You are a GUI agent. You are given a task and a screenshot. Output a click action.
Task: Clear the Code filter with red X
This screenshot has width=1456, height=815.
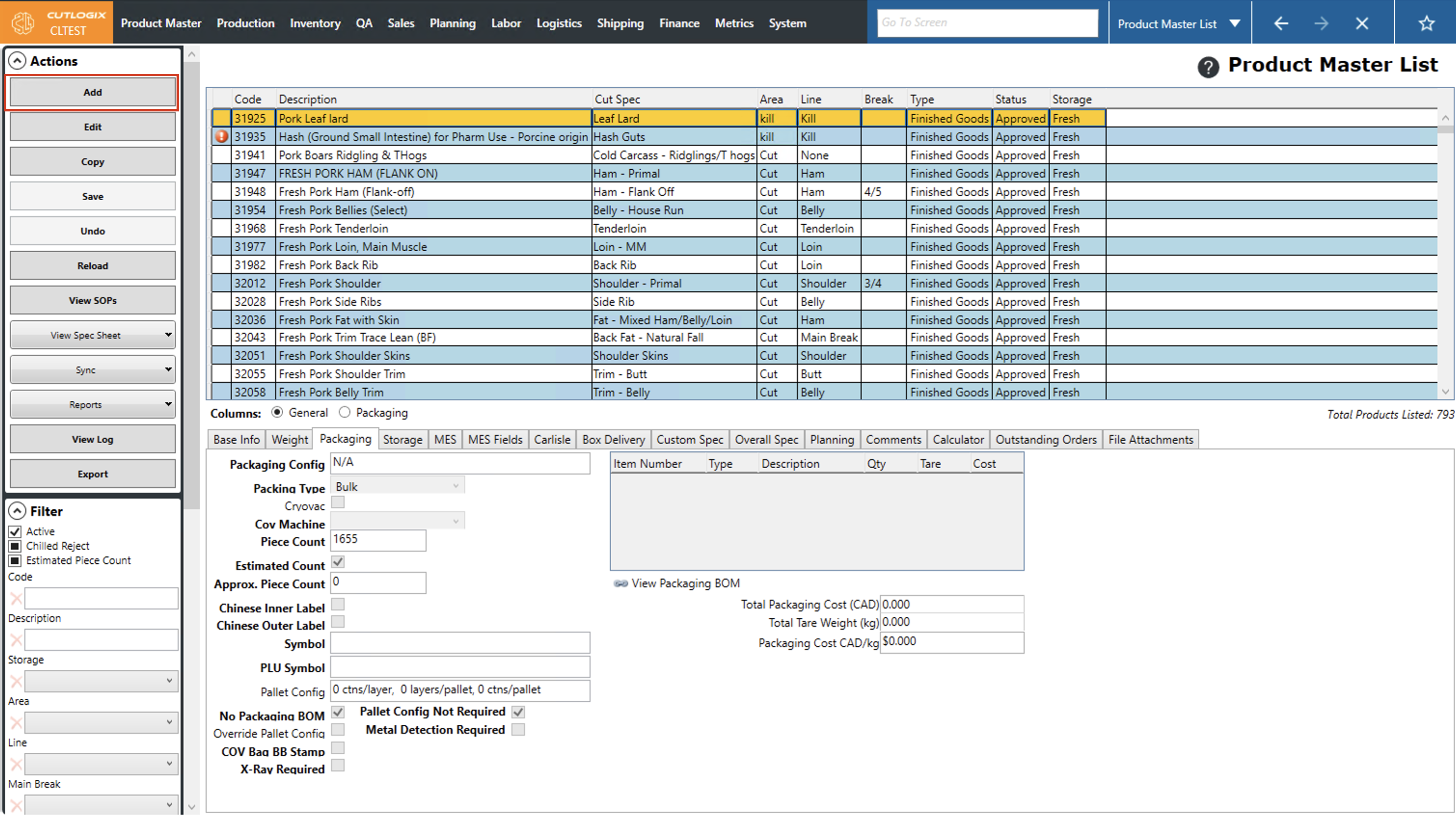(16, 598)
